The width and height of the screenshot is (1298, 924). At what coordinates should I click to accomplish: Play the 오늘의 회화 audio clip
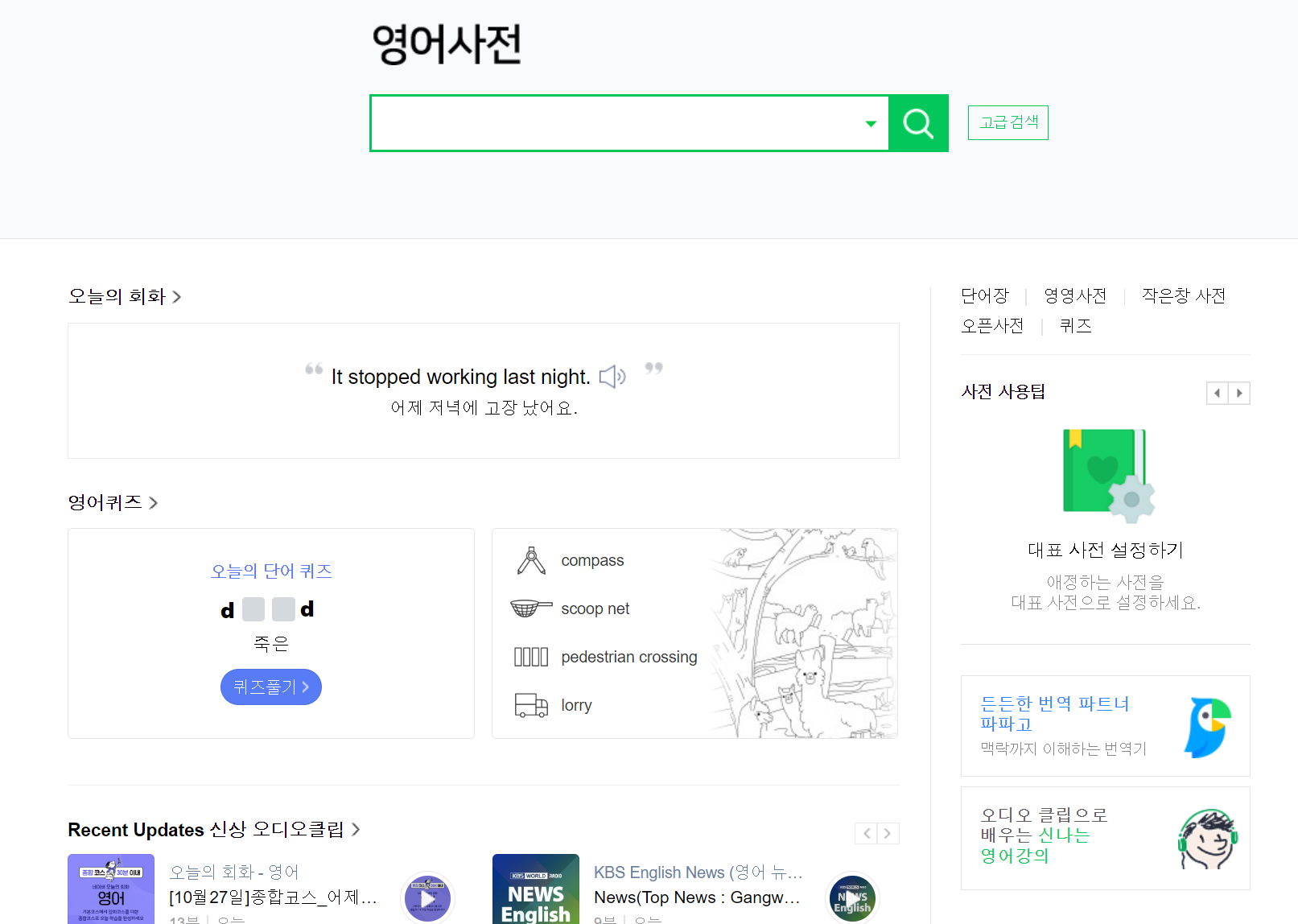click(x=427, y=897)
